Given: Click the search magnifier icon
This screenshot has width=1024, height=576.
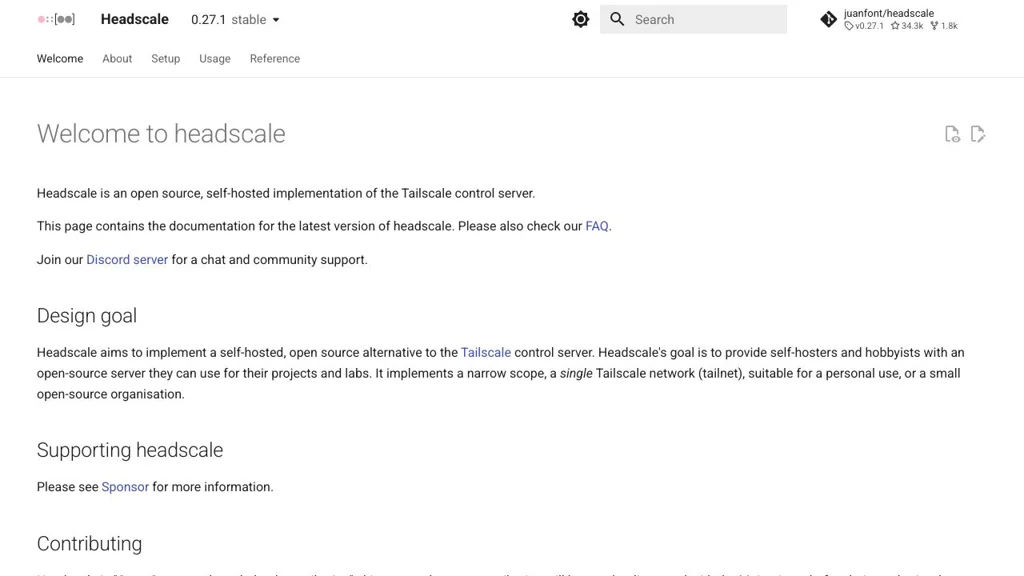Looking at the screenshot, I should pyautogui.click(x=617, y=19).
